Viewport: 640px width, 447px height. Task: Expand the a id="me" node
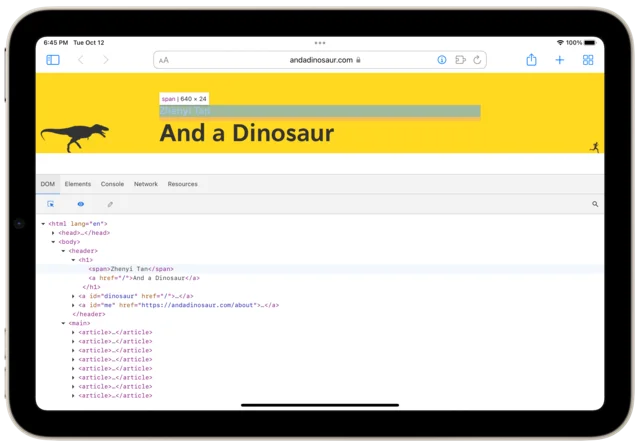tap(73, 305)
